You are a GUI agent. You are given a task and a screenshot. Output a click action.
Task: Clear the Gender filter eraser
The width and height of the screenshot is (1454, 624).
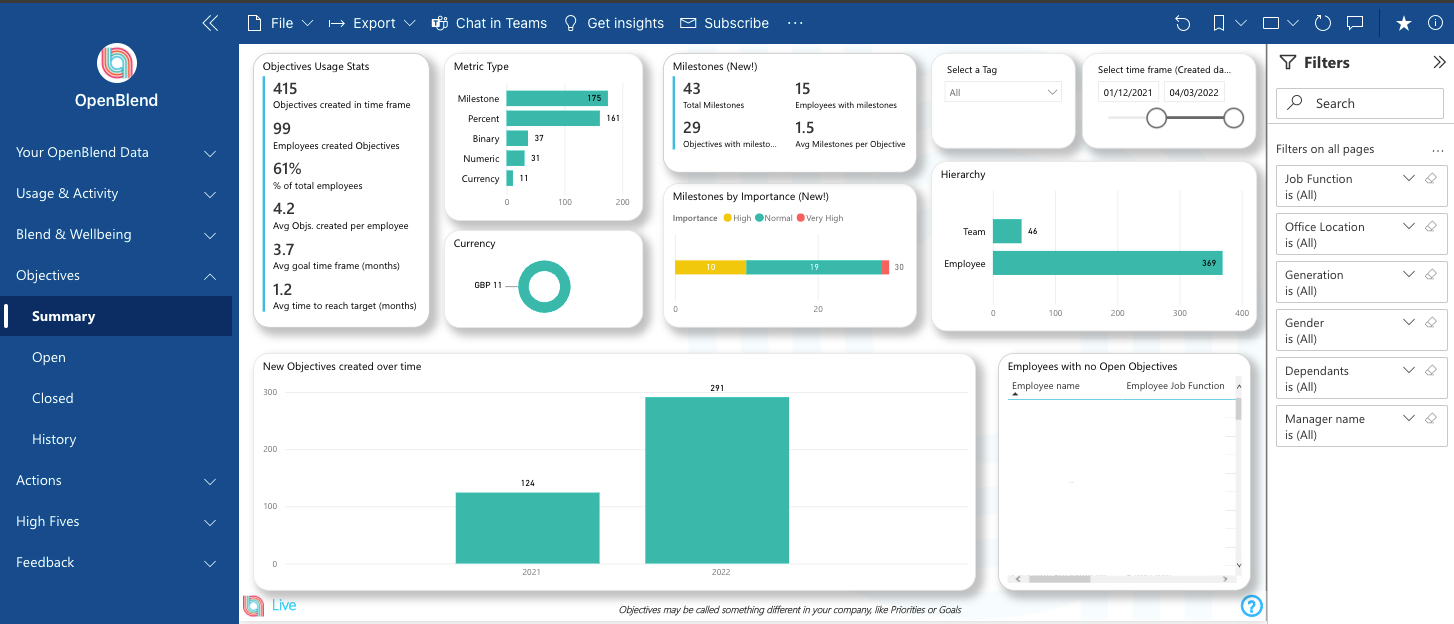tap(1431, 323)
